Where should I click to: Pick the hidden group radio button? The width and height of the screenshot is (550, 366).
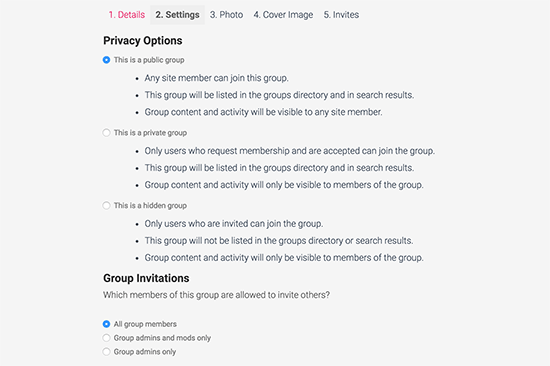(x=106, y=205)
